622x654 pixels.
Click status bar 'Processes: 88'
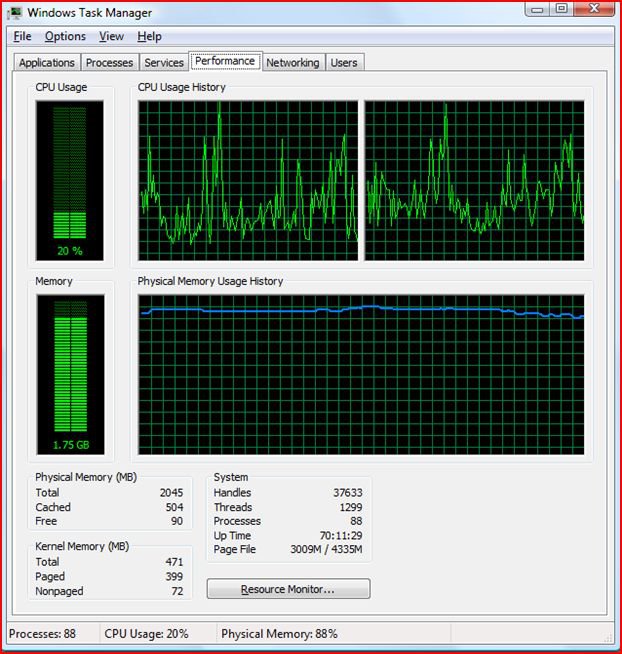click(x=42, y=634)
